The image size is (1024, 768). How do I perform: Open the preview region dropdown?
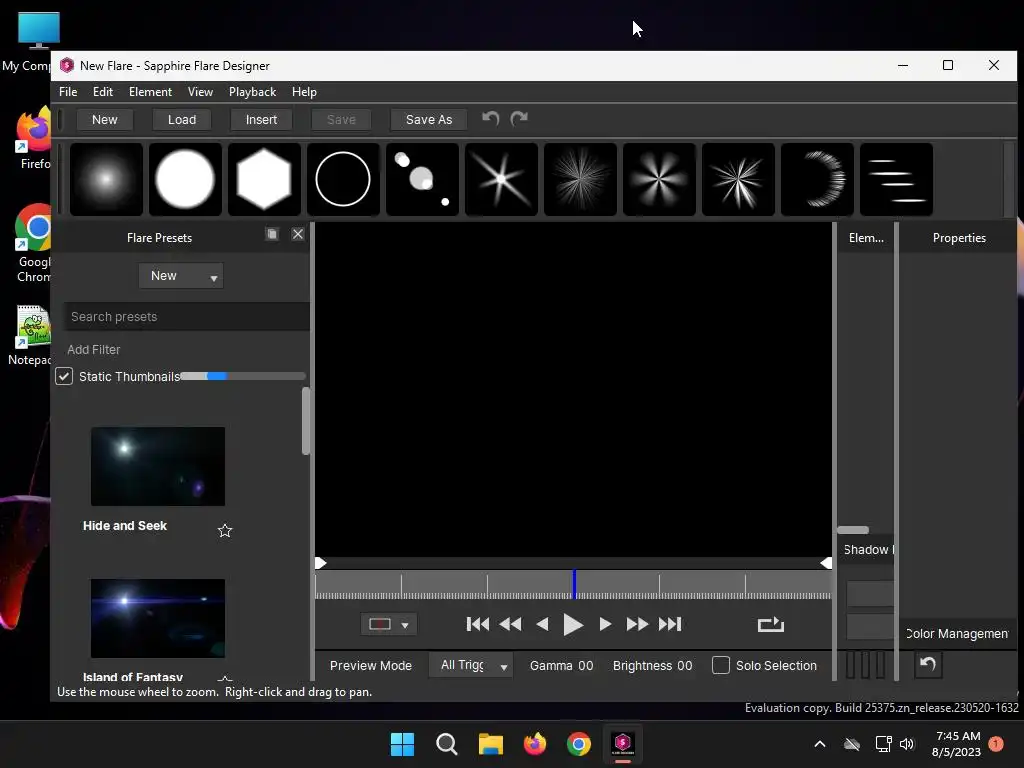tap(389, 624)
